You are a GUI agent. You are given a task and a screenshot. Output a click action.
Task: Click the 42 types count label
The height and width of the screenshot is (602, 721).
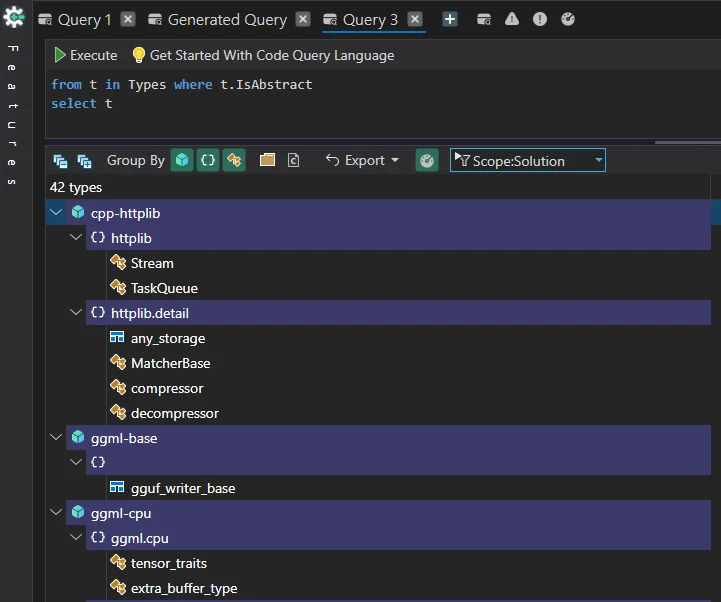pos(76,188)
